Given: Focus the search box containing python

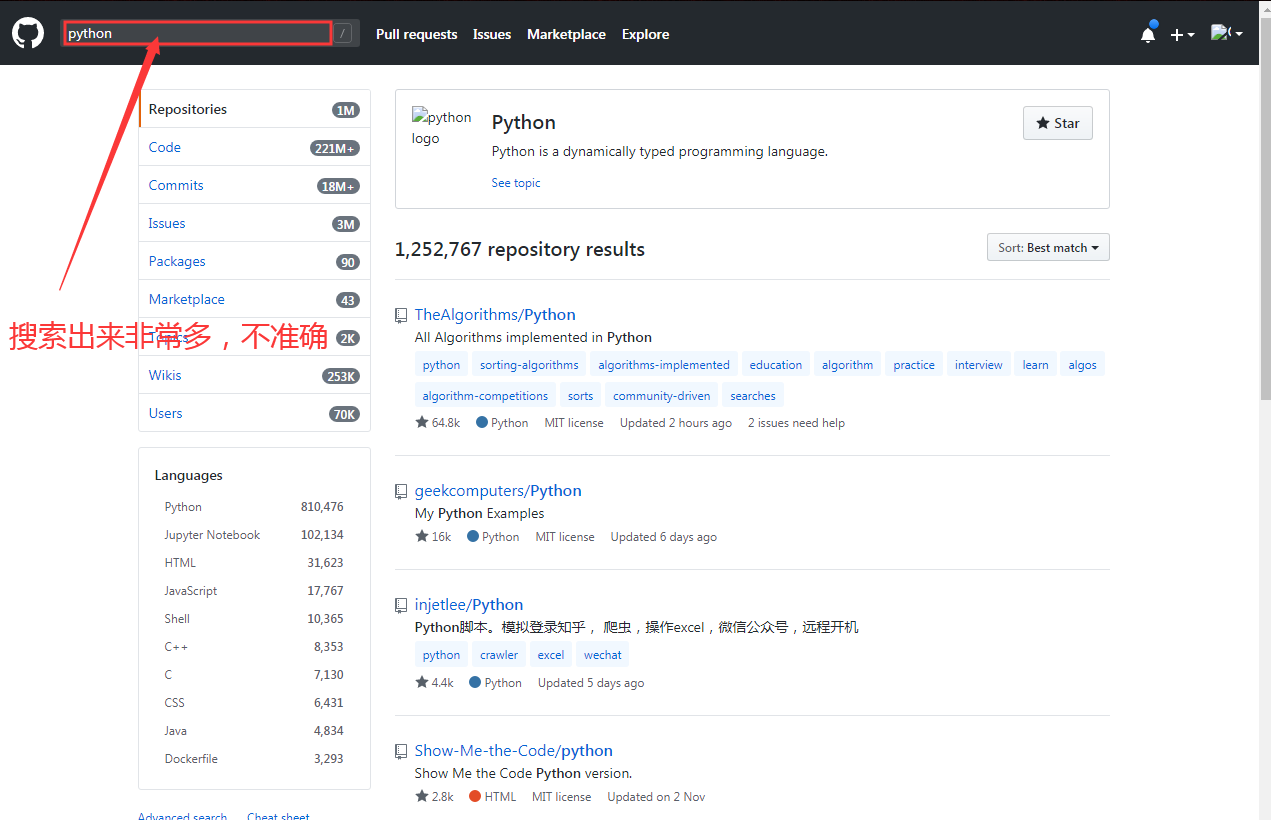Looking at the screenshot, I should tap(197, 33).
